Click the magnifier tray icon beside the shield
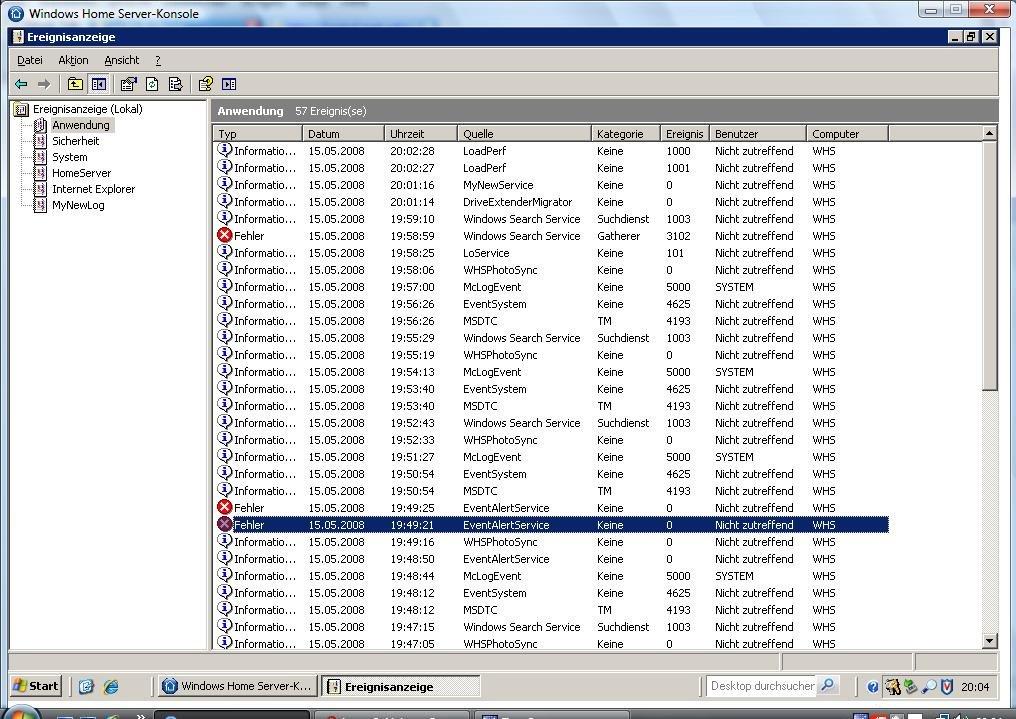 tap(929, 687)
